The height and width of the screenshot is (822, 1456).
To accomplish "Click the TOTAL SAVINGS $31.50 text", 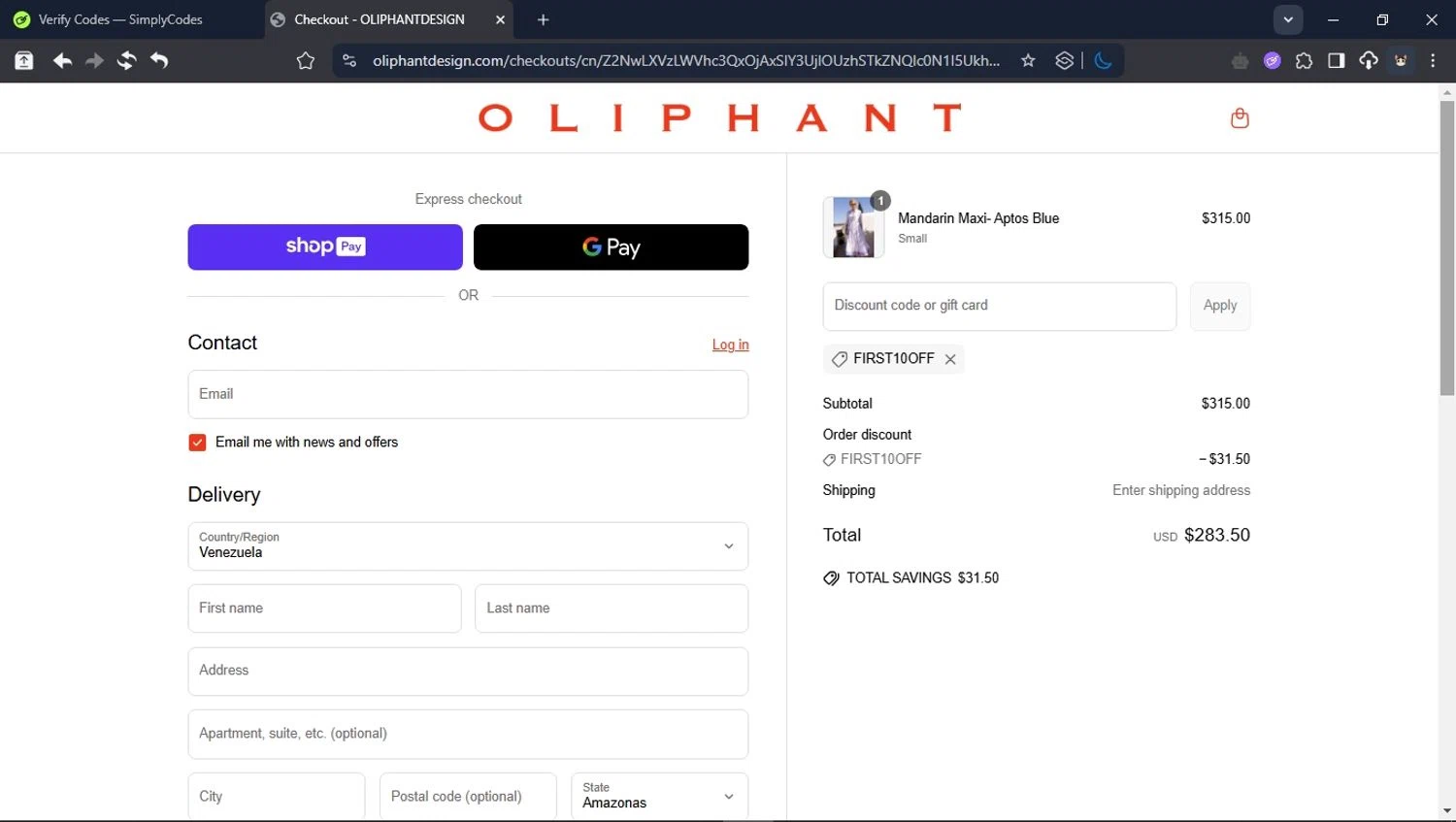I will (x=922, y=577).
